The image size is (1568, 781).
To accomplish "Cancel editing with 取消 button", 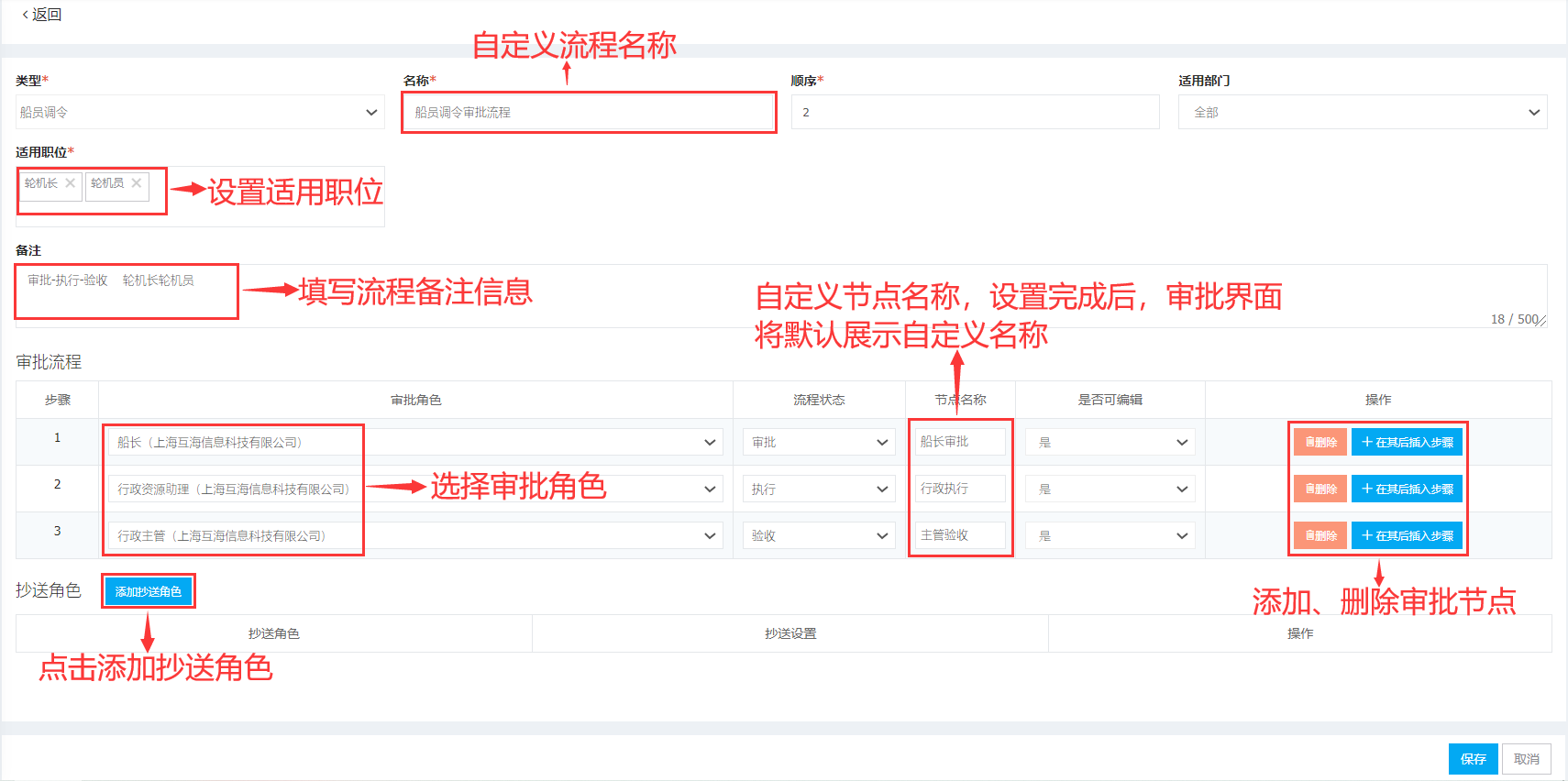I will [x=1527, y=759].
